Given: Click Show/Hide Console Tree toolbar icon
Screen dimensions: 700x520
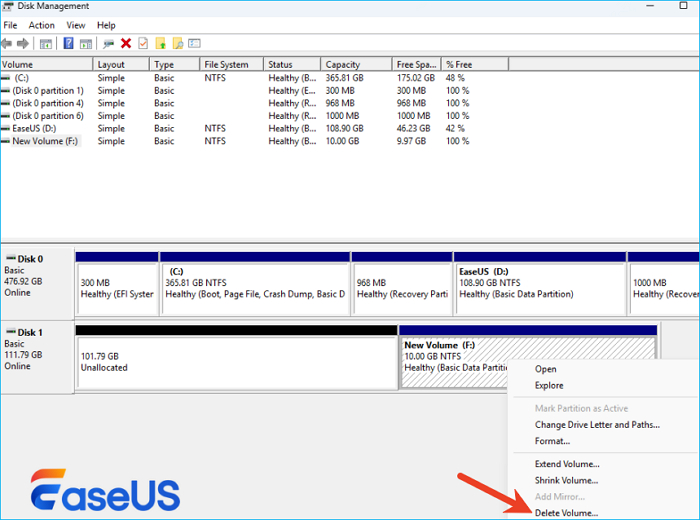Looking at the screenshot, I should (x=46, y=44).
